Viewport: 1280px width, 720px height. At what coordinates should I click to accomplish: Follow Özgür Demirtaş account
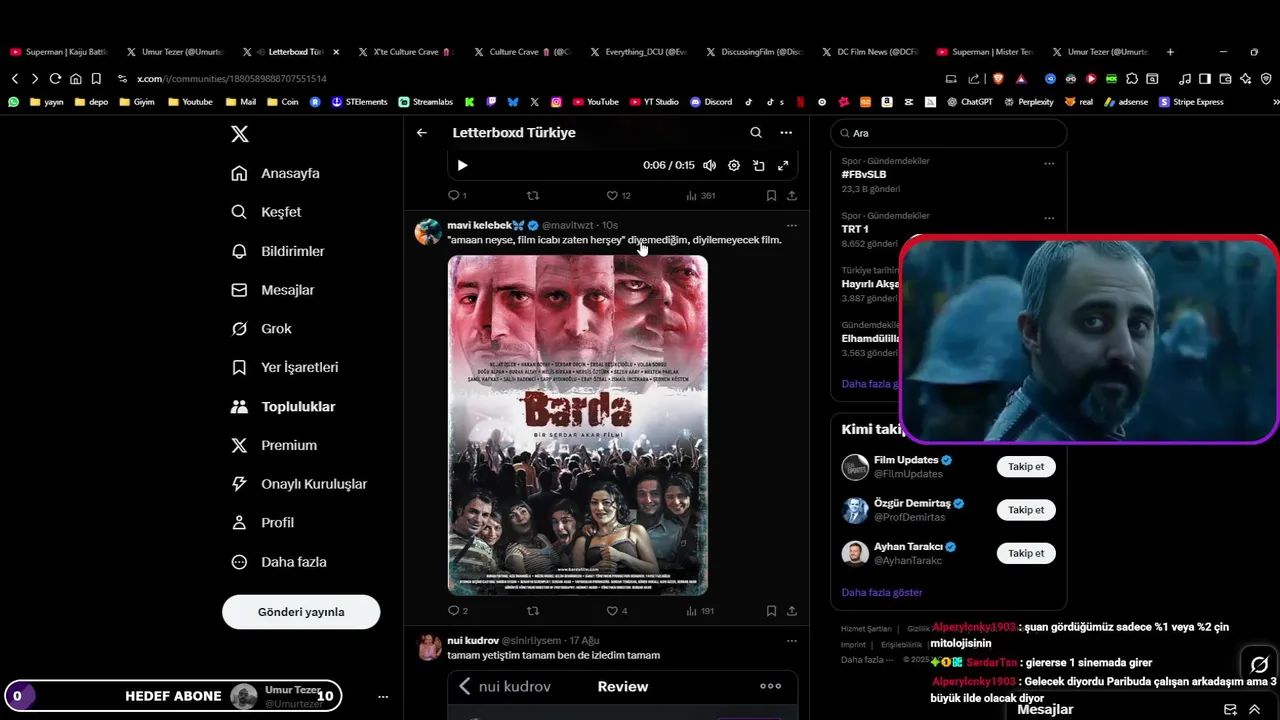[x=1026, y=510]
